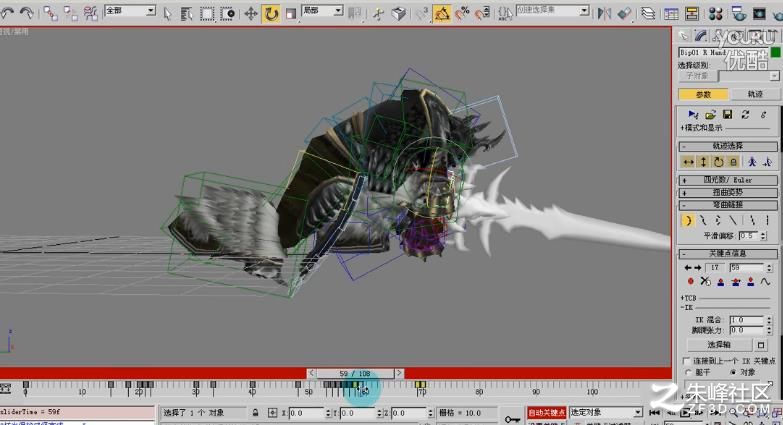Click the Trajectories curve icon
This screenshot has width=783, height=425.
pyautogui.click(x=766, y=282)
